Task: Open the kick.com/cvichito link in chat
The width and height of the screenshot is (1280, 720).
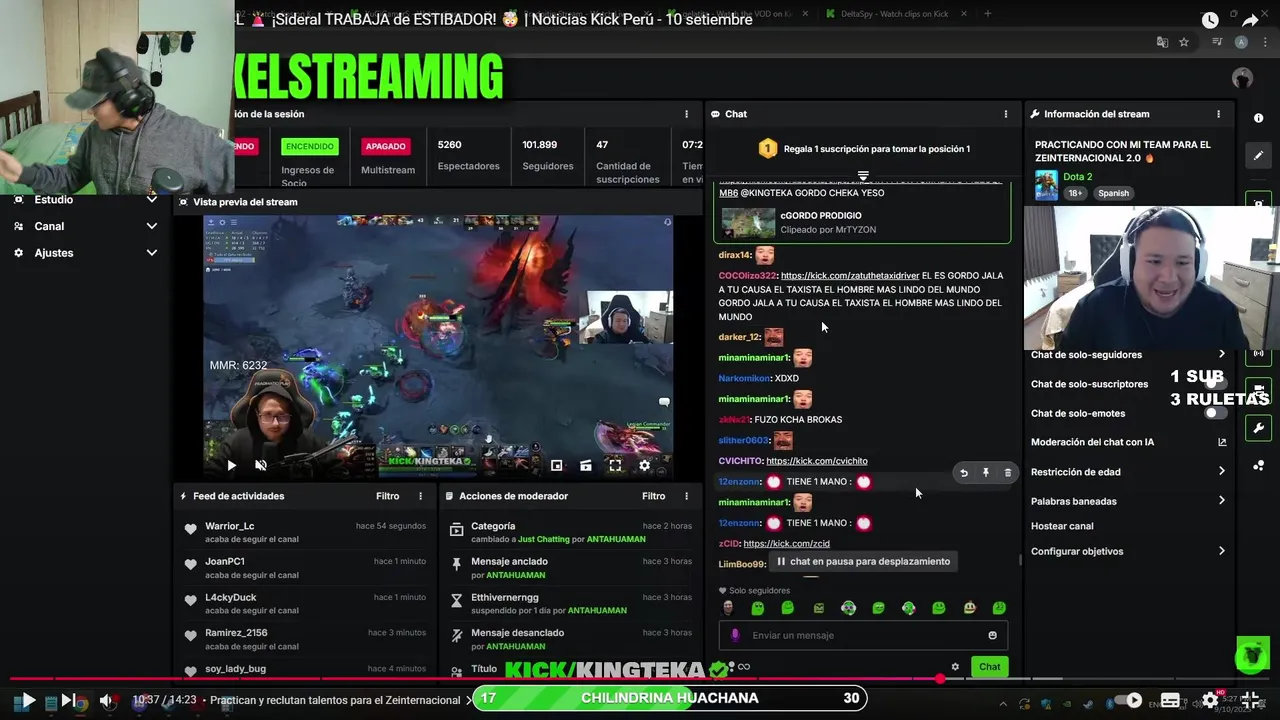Action: click(x=816, y=461)
